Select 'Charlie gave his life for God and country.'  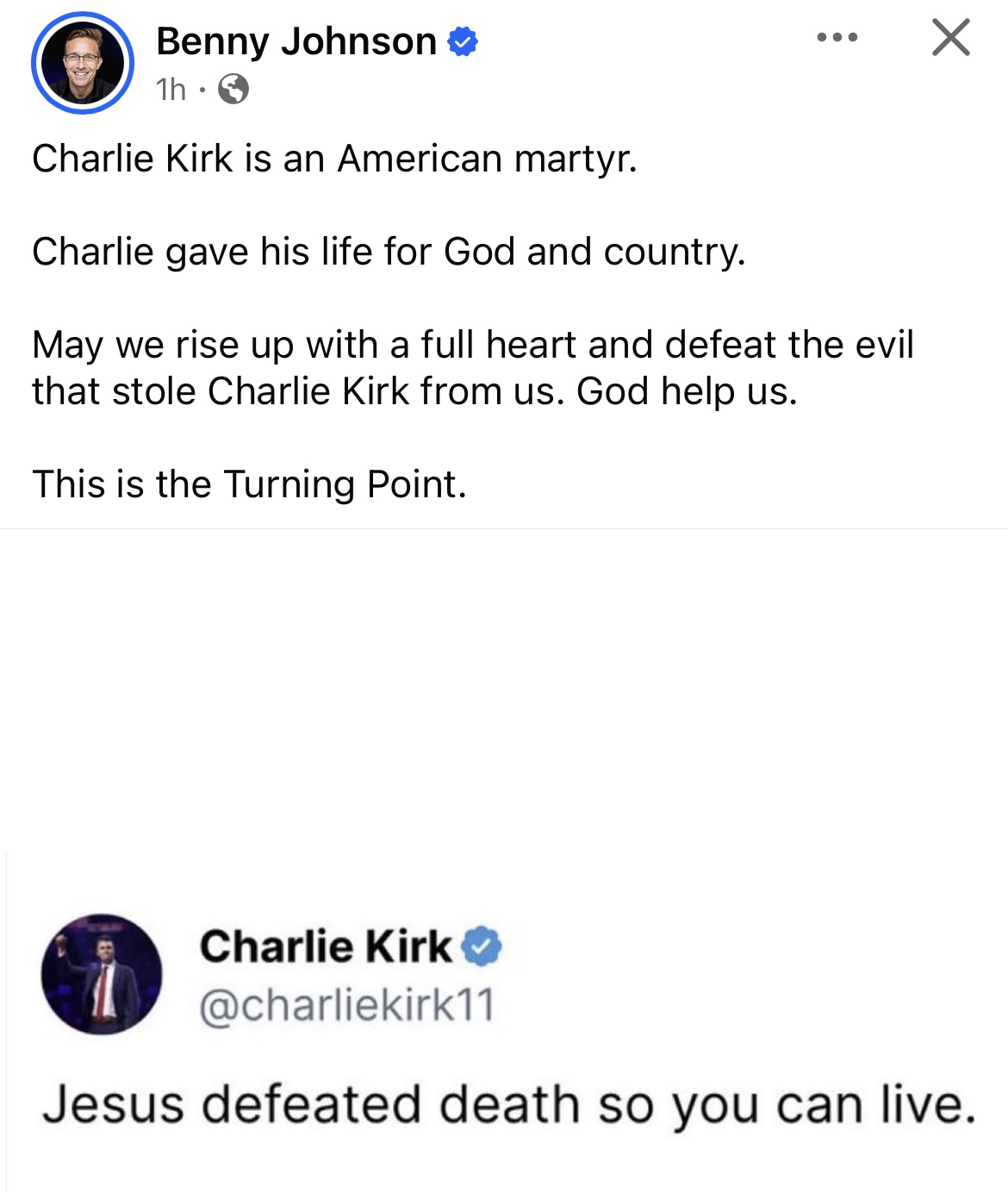389,252
